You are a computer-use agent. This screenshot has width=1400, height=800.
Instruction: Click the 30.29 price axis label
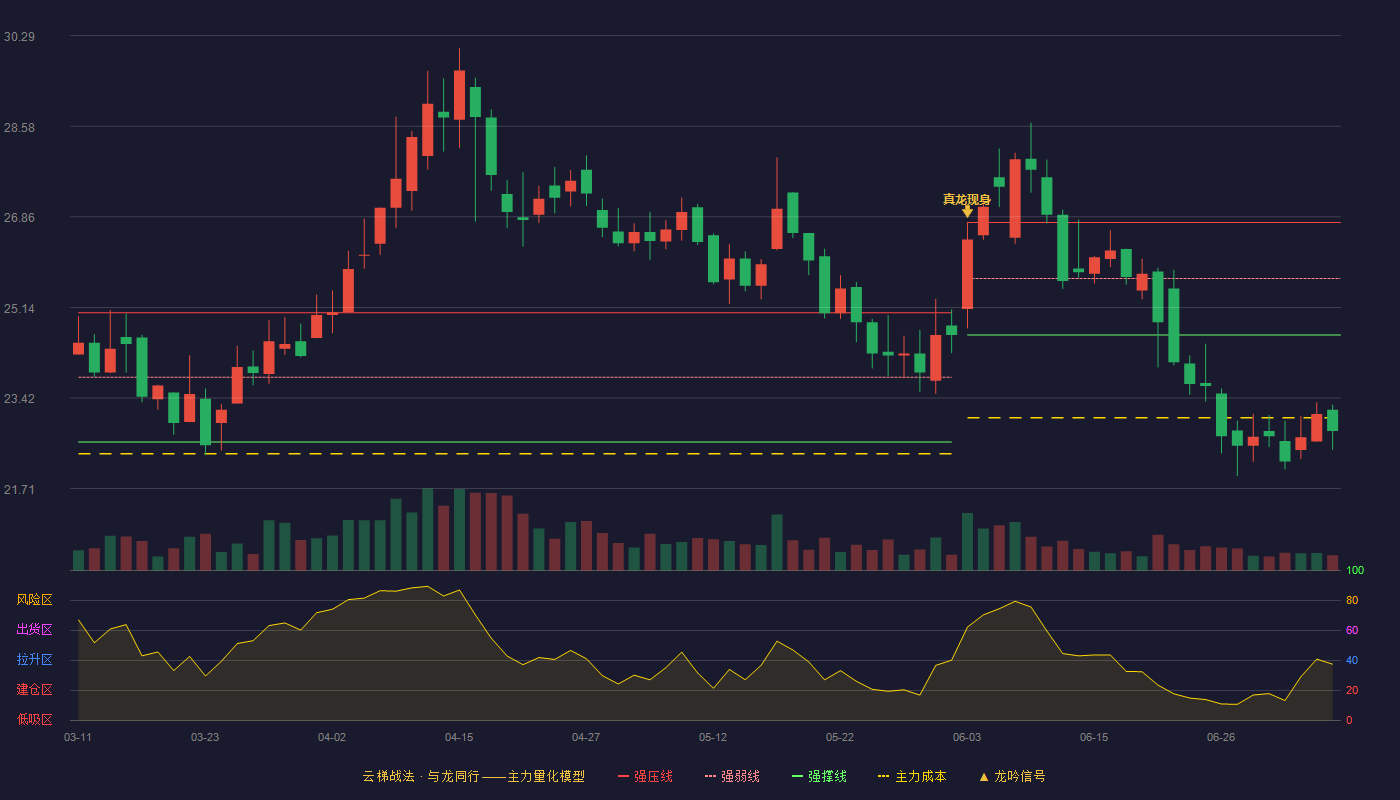19,36
